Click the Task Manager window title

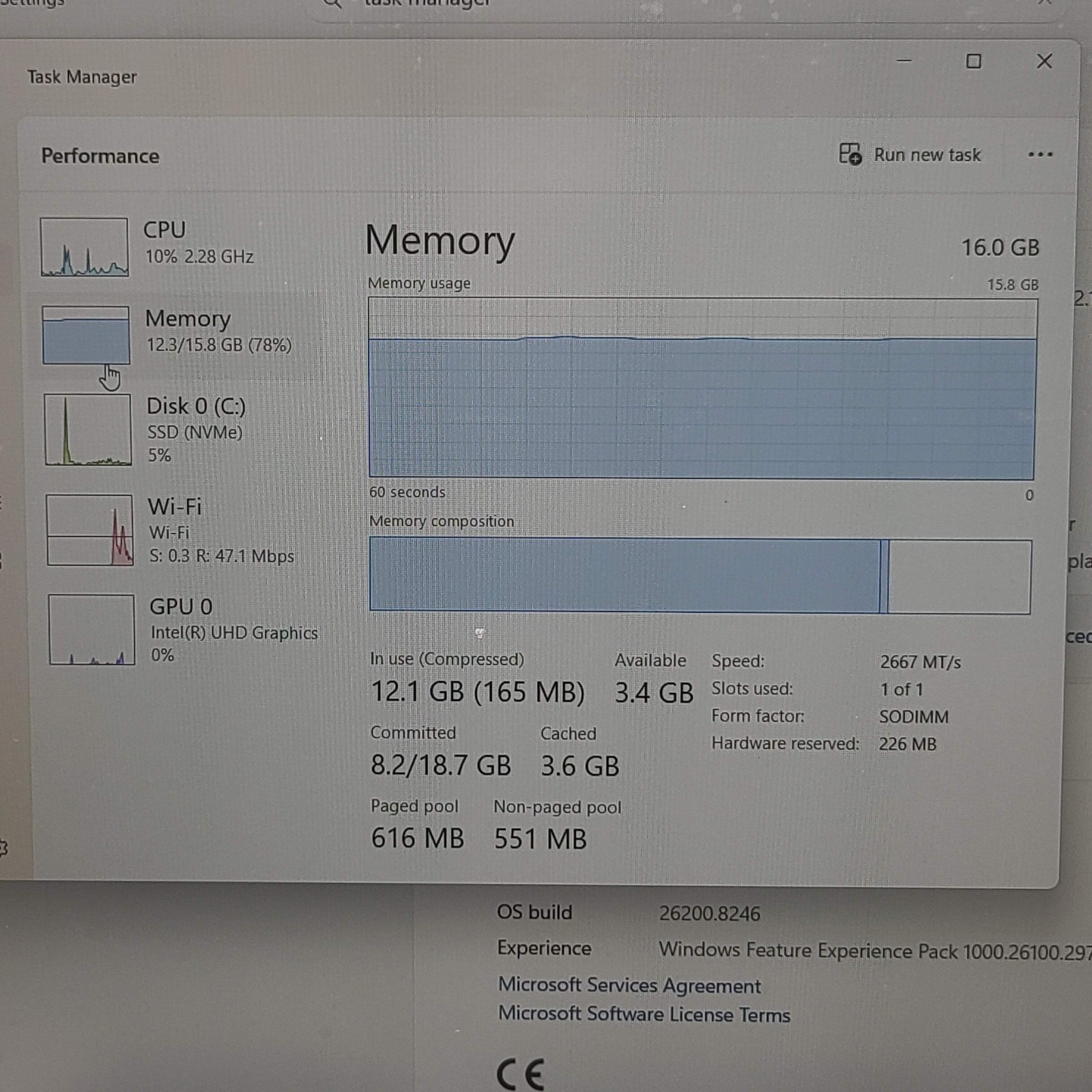[82, 77]
